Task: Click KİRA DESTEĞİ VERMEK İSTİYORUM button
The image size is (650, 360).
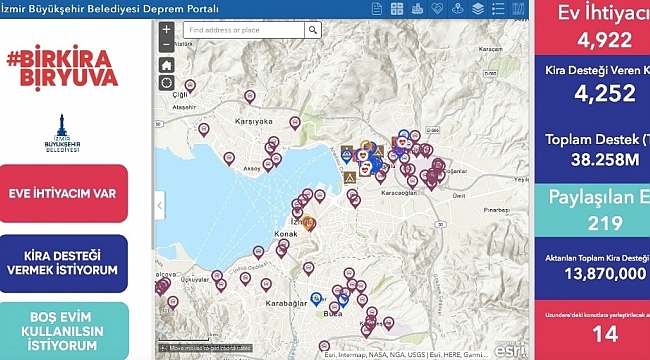Action: coord(63,263)
